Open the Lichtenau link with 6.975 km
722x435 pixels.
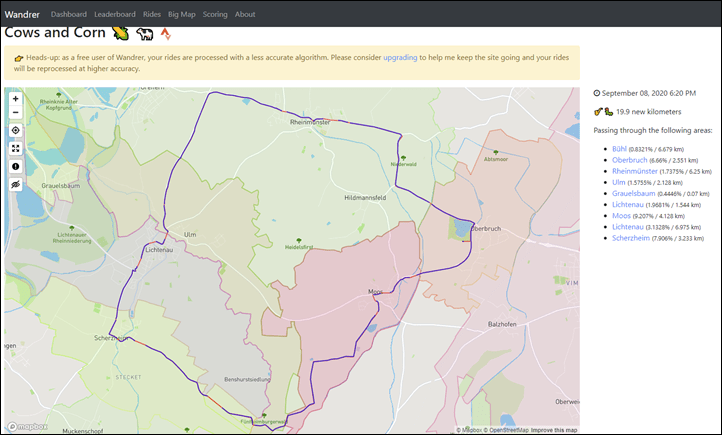[x=628, y=226]
